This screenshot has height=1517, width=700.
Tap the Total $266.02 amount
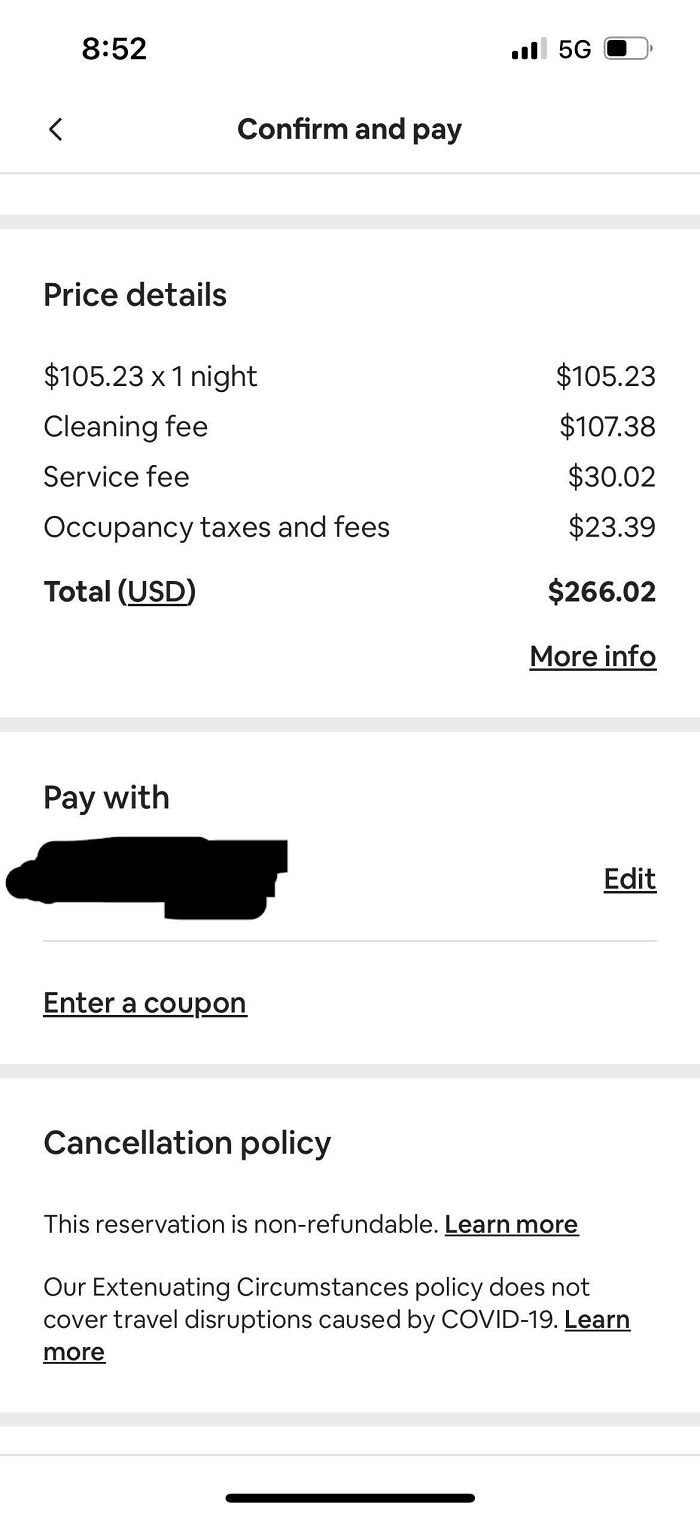(600, 591)
